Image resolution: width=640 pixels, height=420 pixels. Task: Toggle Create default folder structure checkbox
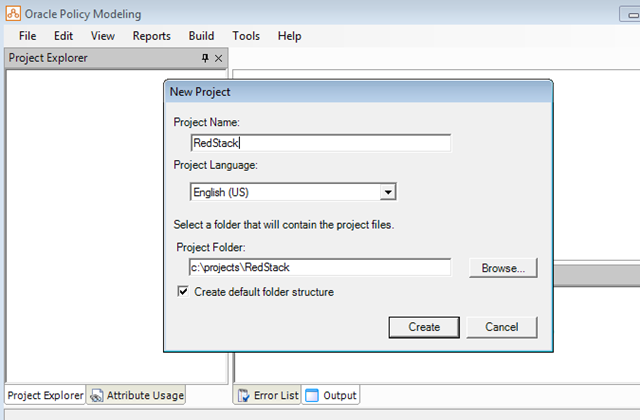tap(183, 292)
